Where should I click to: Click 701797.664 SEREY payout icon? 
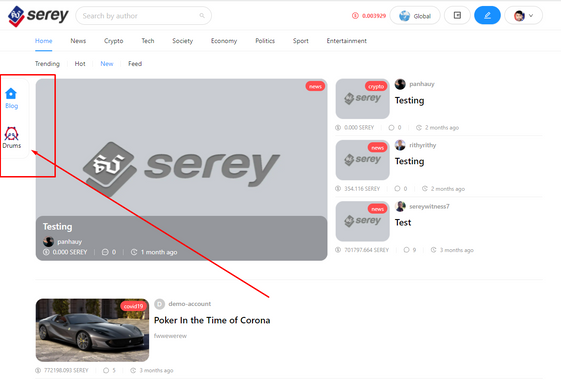338,250
